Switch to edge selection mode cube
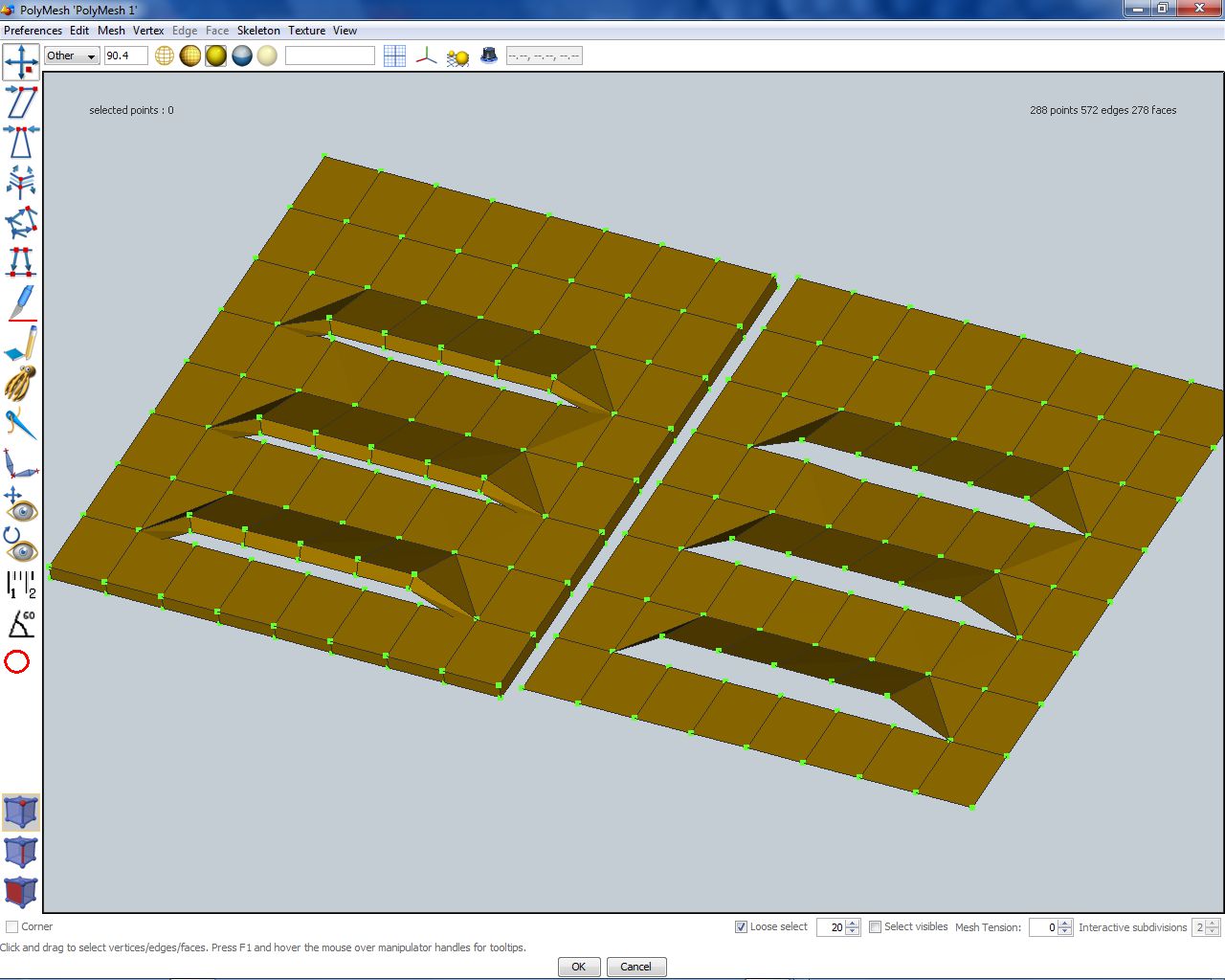Screen dimensions: 1225x980 pyautogui.click(x=20, y=852)
